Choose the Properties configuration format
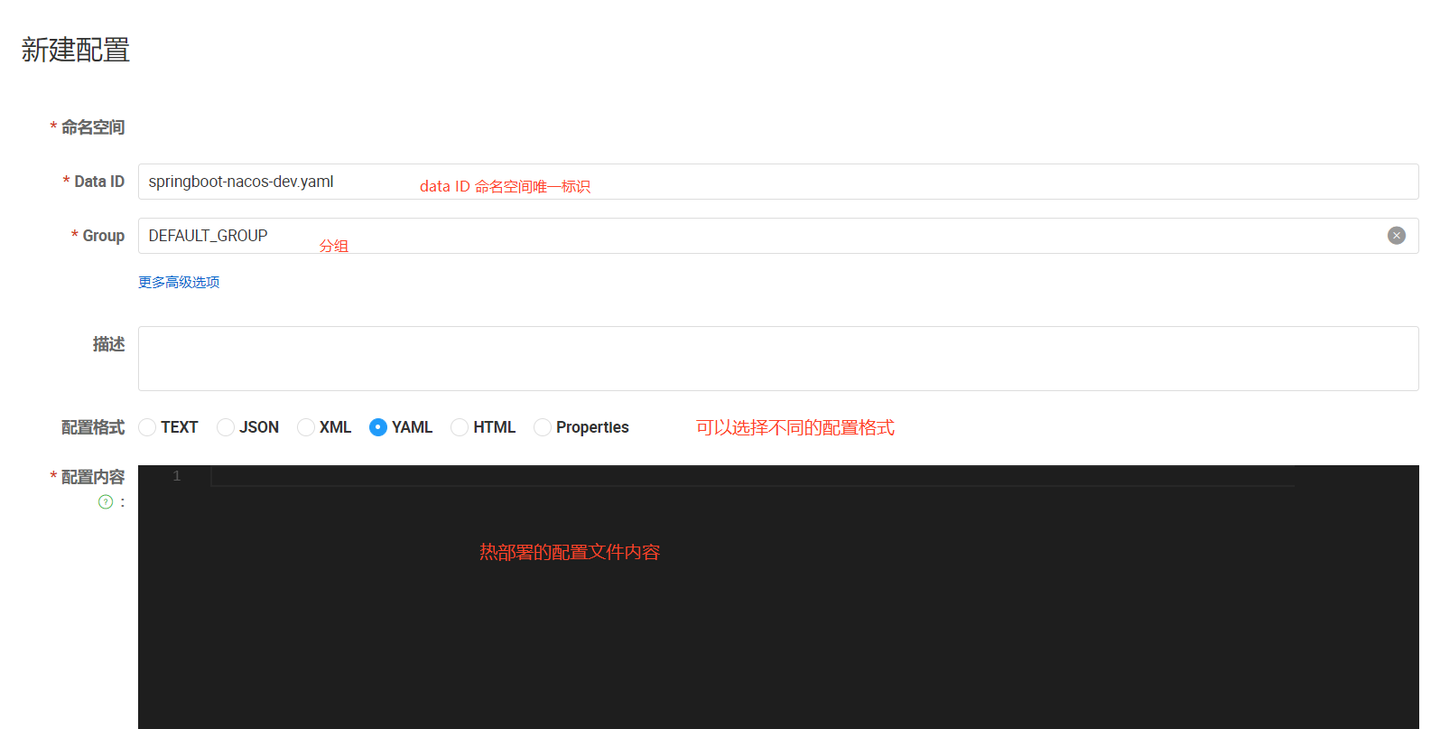1440x729 pixels. 541,427
